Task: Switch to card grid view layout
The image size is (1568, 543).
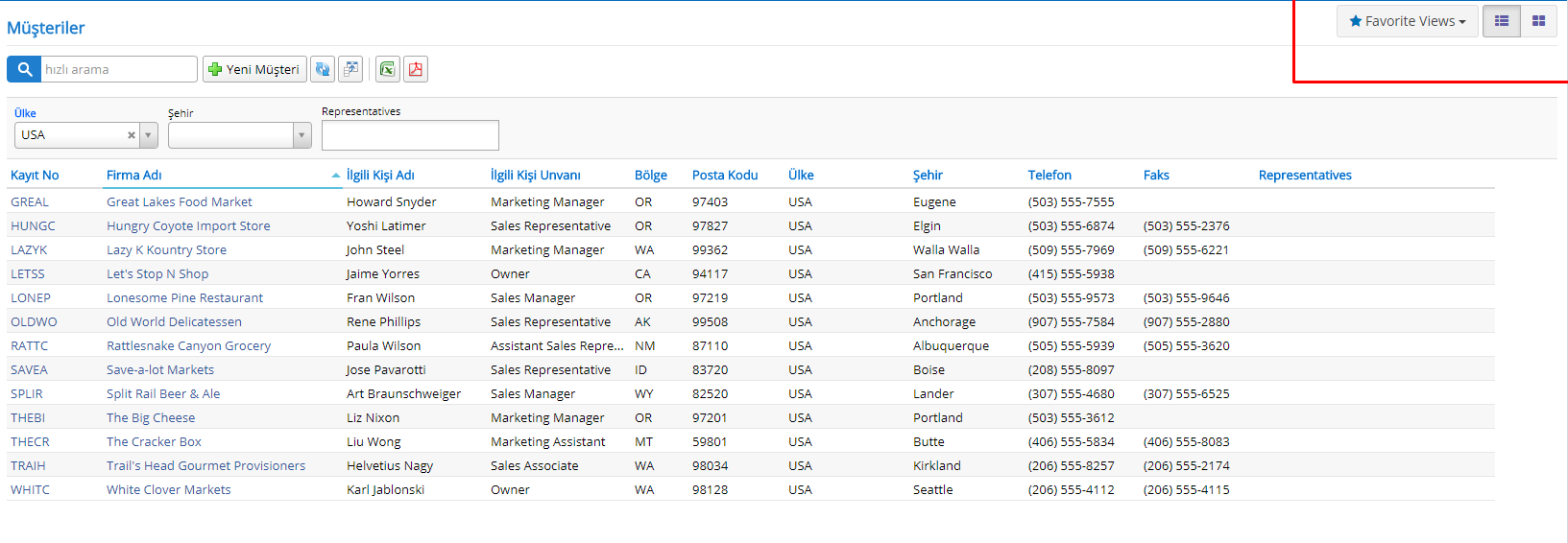Action: point(1538,21)
